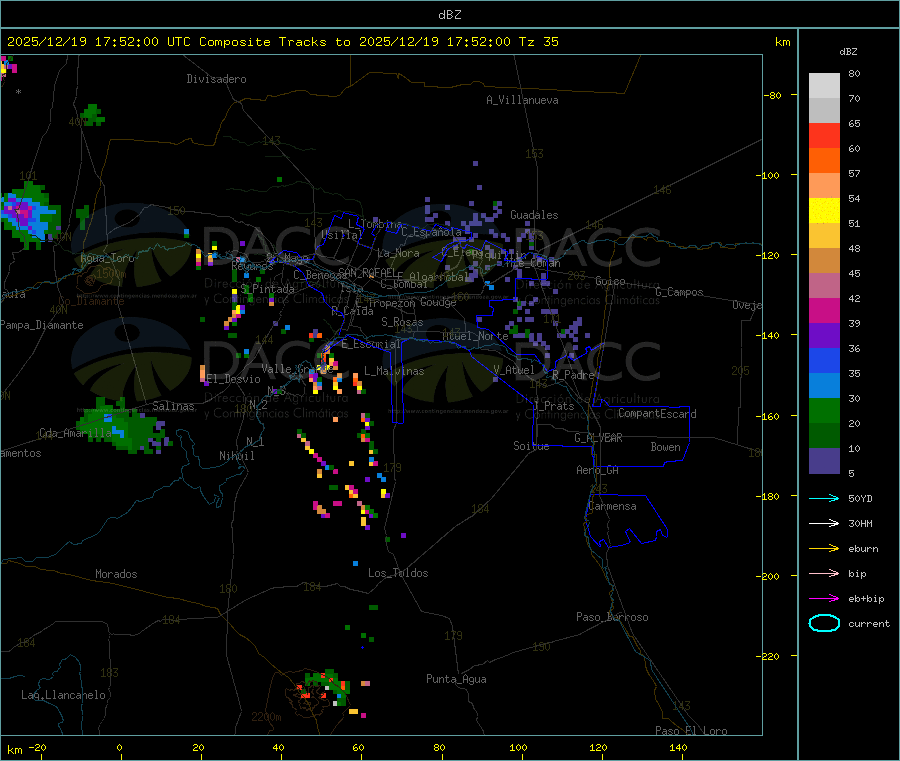Viewport: 900px width, 761px height.
Task: Select the 5 dBZ purple-gray color swatch
Action: [x=824, y=461]
